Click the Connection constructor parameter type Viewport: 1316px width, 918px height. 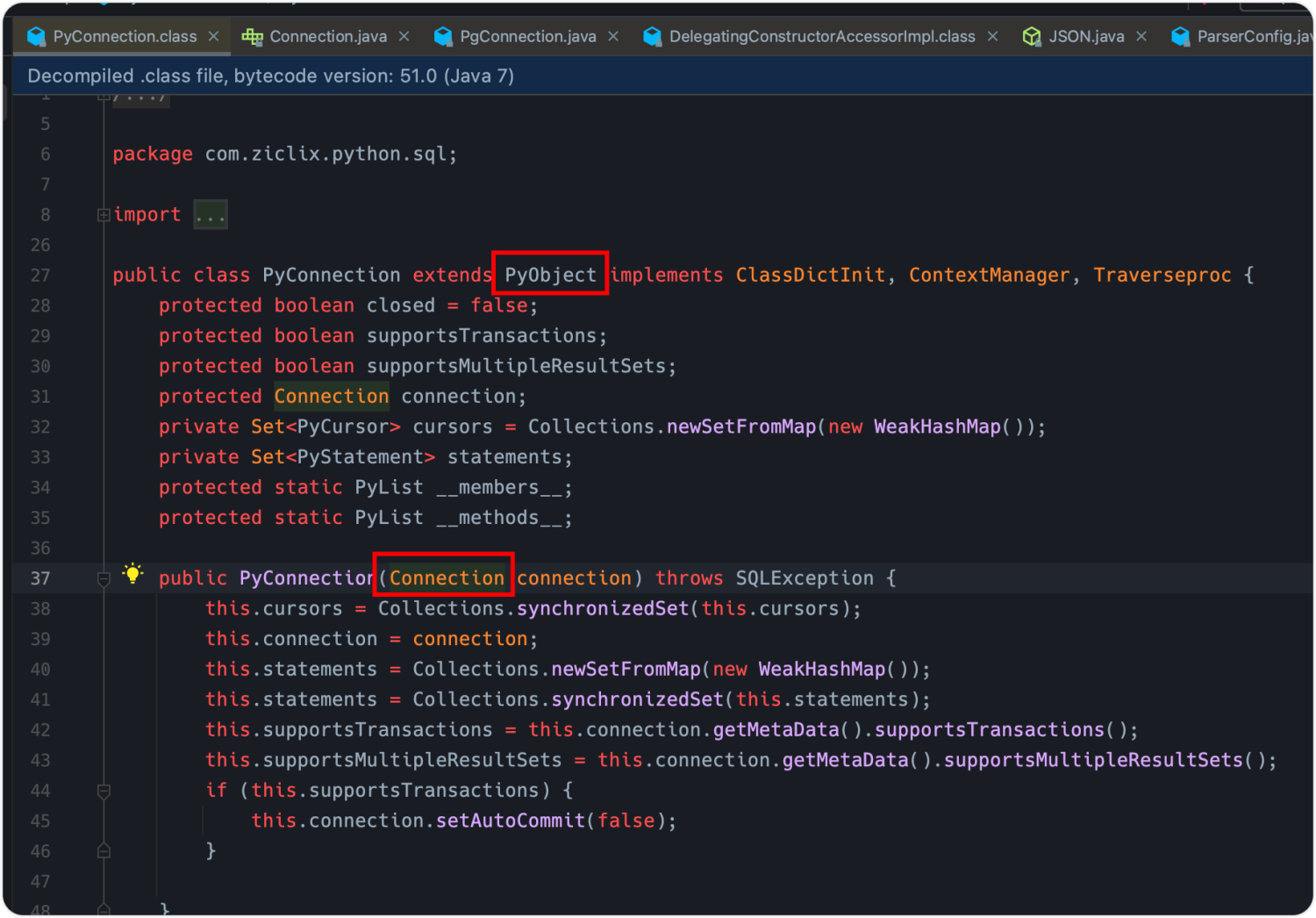447,577
